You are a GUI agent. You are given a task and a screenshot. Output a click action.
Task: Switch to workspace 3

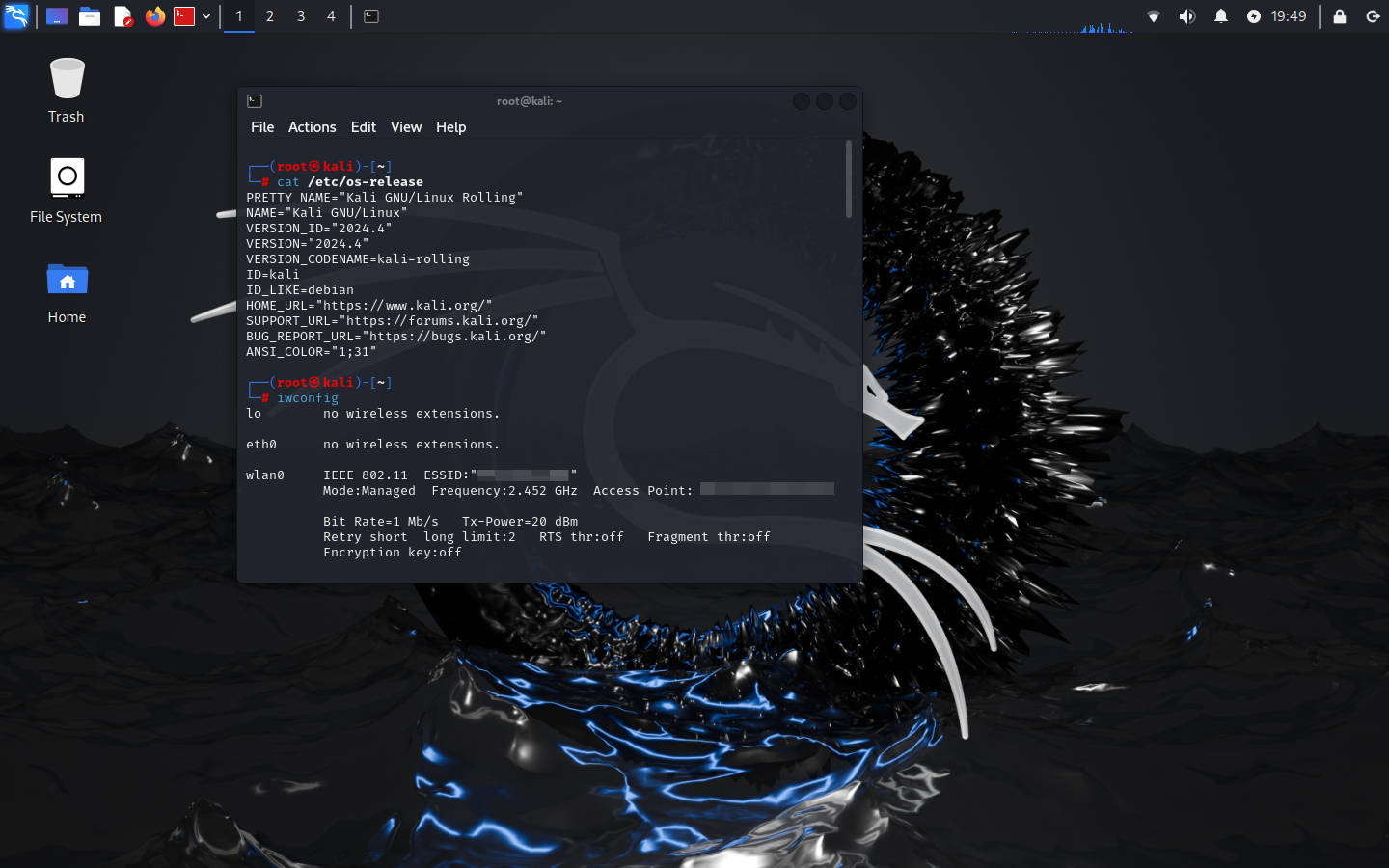point(301,16)
